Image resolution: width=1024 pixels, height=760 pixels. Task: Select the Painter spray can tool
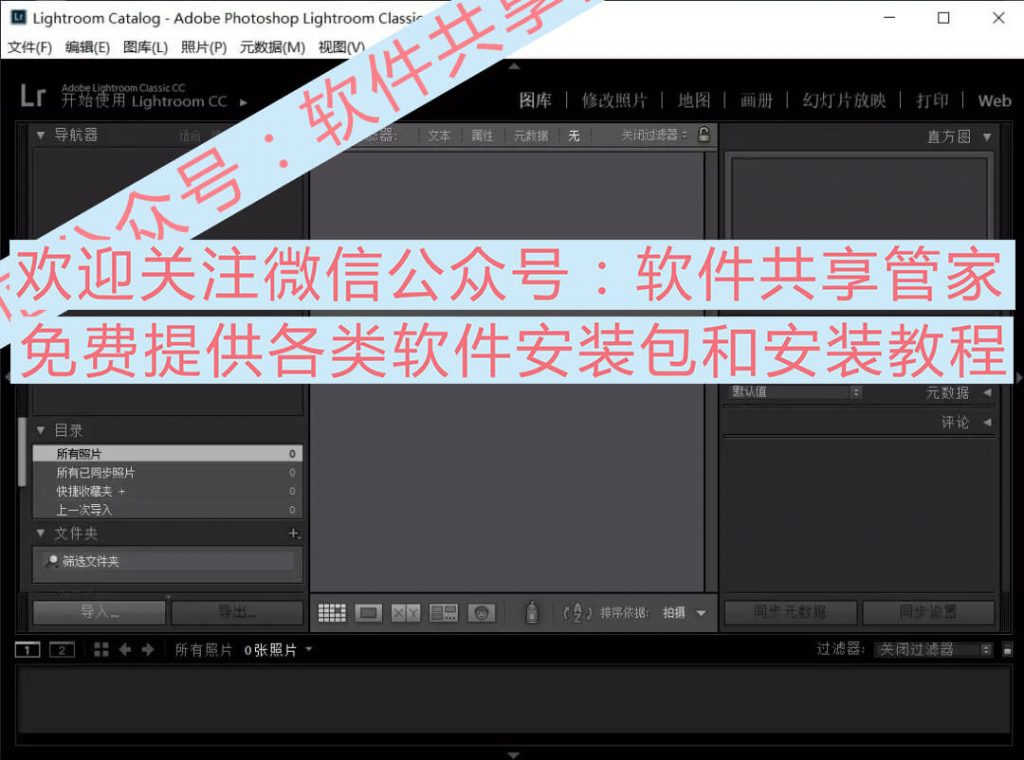532,612
